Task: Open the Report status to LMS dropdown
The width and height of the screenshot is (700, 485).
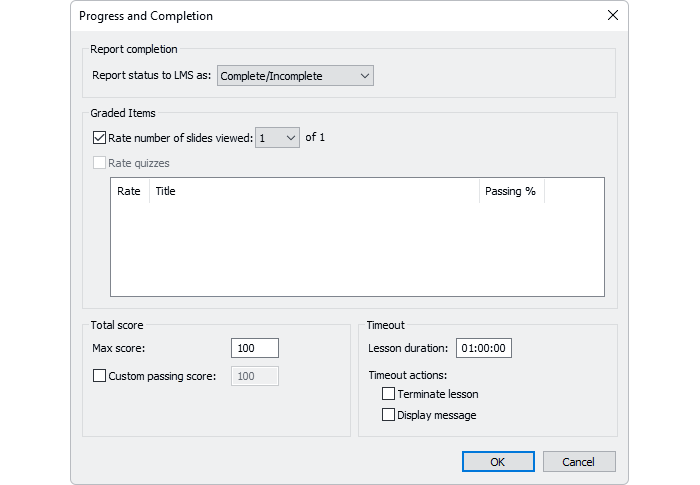Action: pos(295,76)
